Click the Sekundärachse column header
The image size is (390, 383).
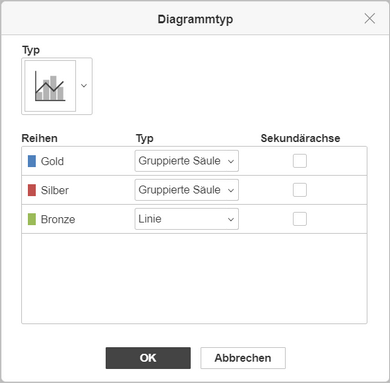[300, 138]
